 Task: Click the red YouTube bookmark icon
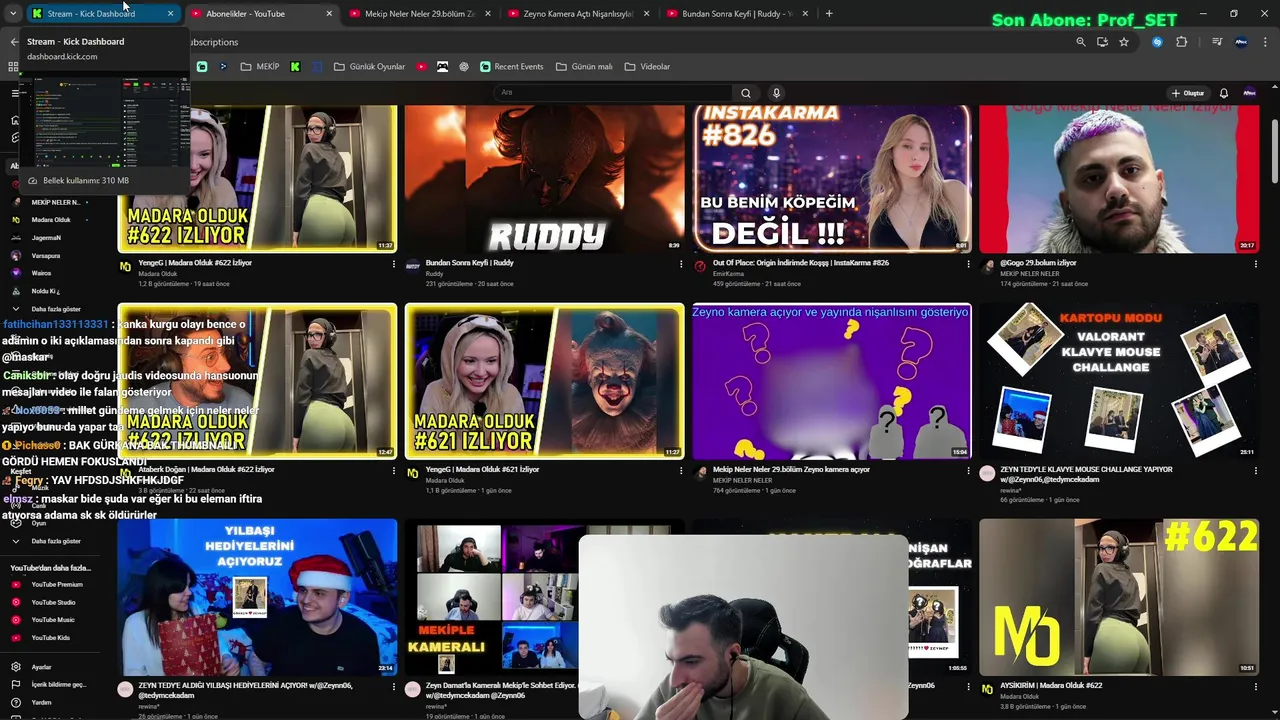(x=421, y=67)
